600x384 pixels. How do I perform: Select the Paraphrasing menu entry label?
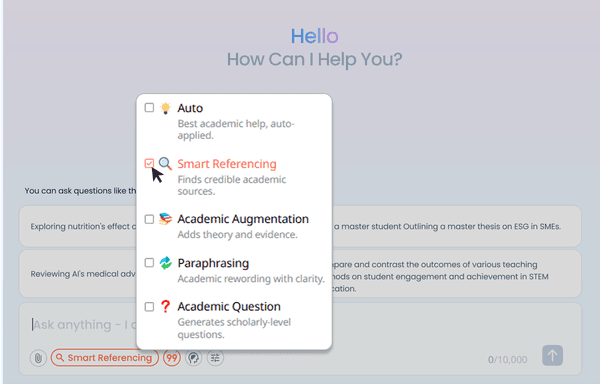tap(213, 263)
